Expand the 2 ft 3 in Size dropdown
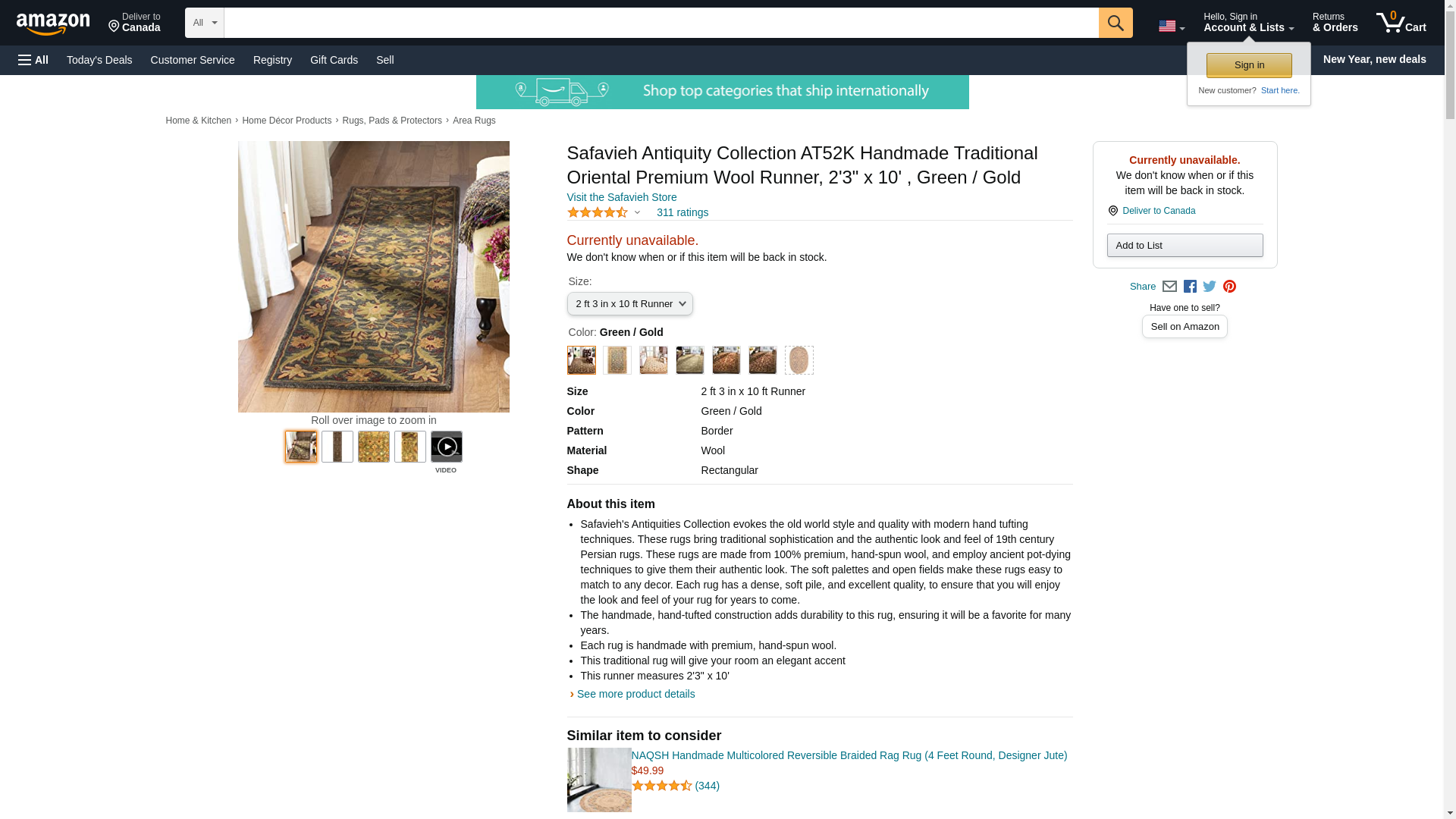 629,304
